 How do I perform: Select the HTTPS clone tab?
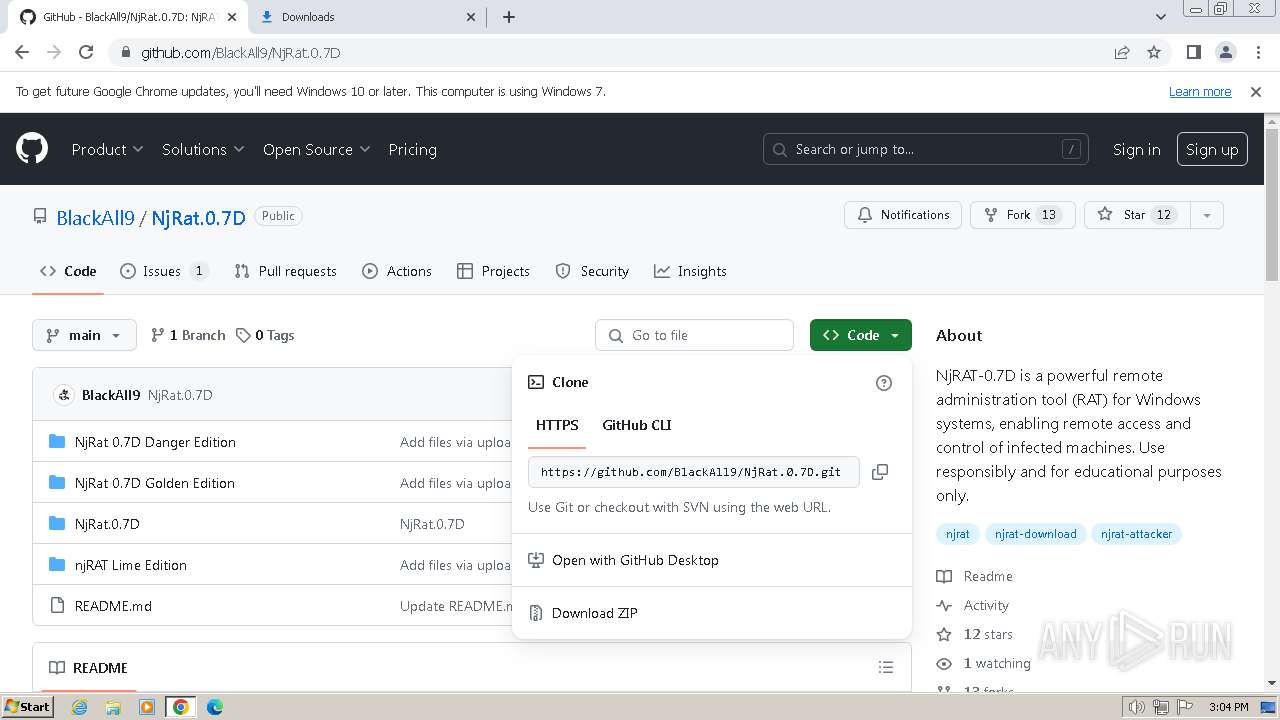point(557,425)
